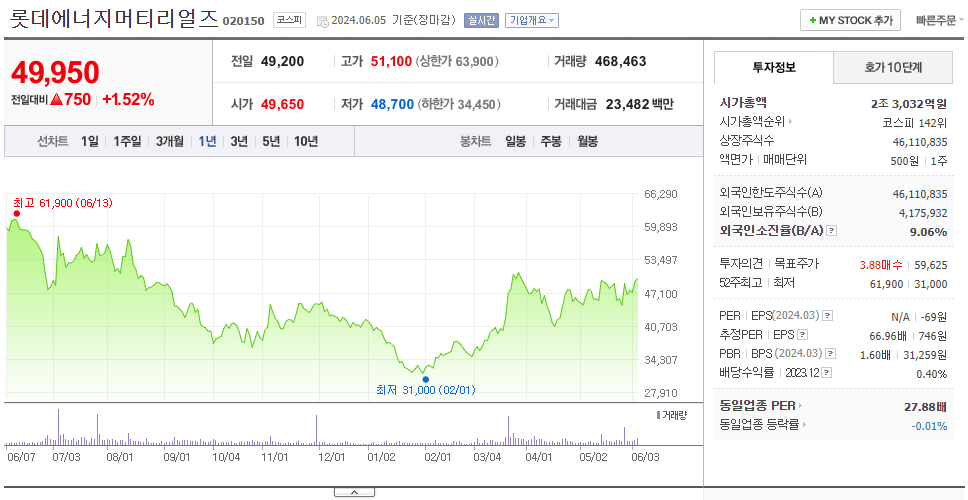The height and width of the screenshot is (500, 968).
Task: Click the 02/01 date axis label
Action: click(438, 457)
